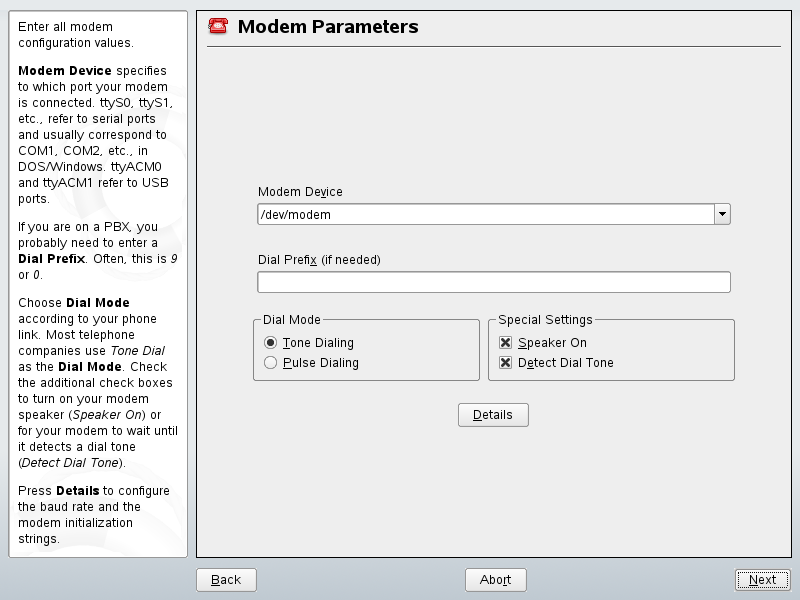Image resolution: width=800 pixels, height=600 pixels.
Task: Expand the Modem Device dropdown arrow
Action: click(722, 214)
